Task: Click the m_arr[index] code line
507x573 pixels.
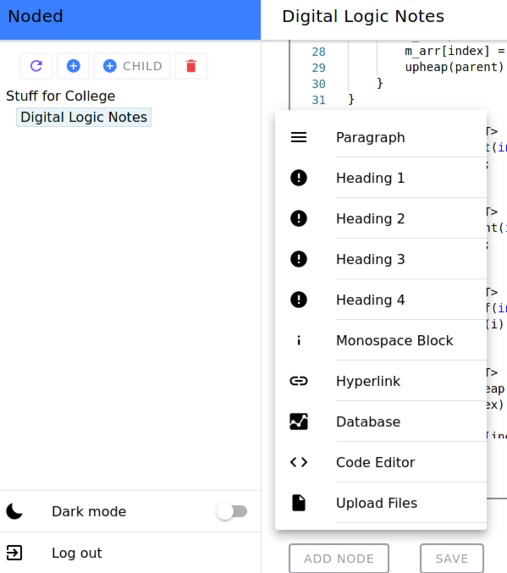Action: pos(455,51)
